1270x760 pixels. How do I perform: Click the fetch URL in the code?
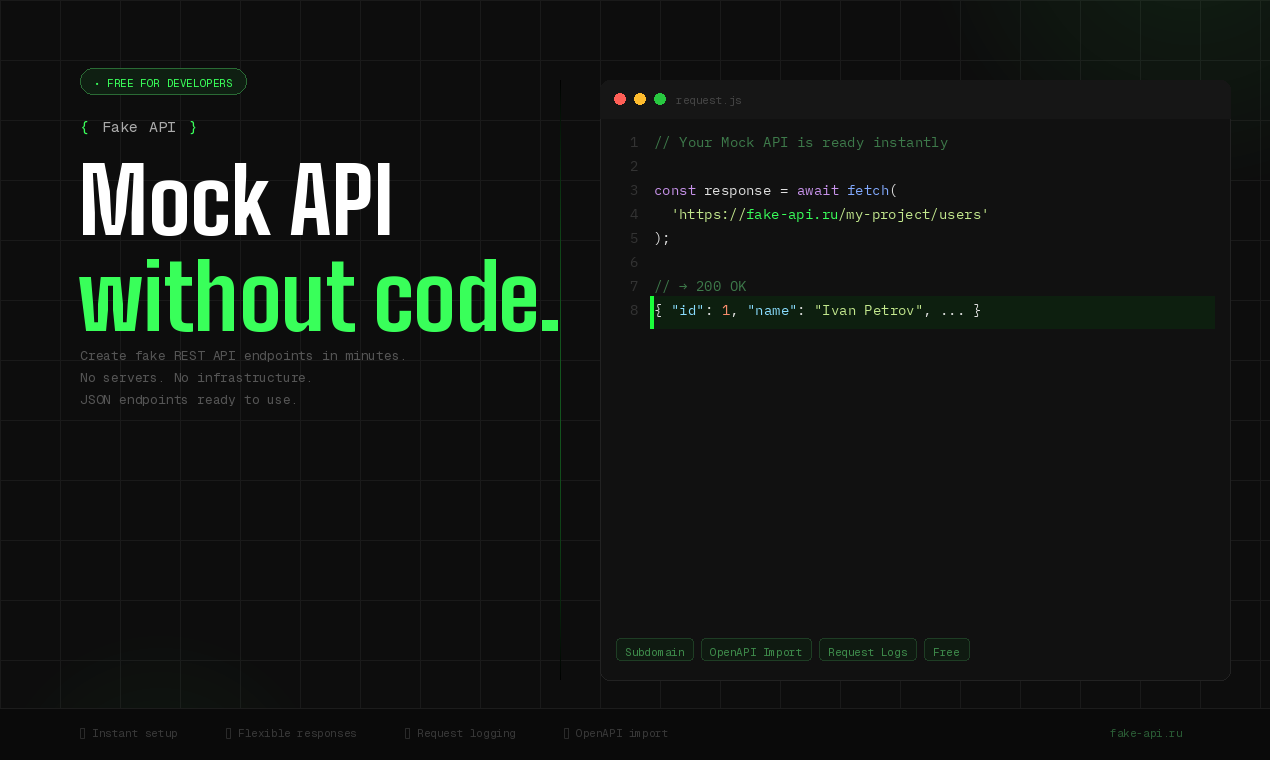[x=832, y=214]
